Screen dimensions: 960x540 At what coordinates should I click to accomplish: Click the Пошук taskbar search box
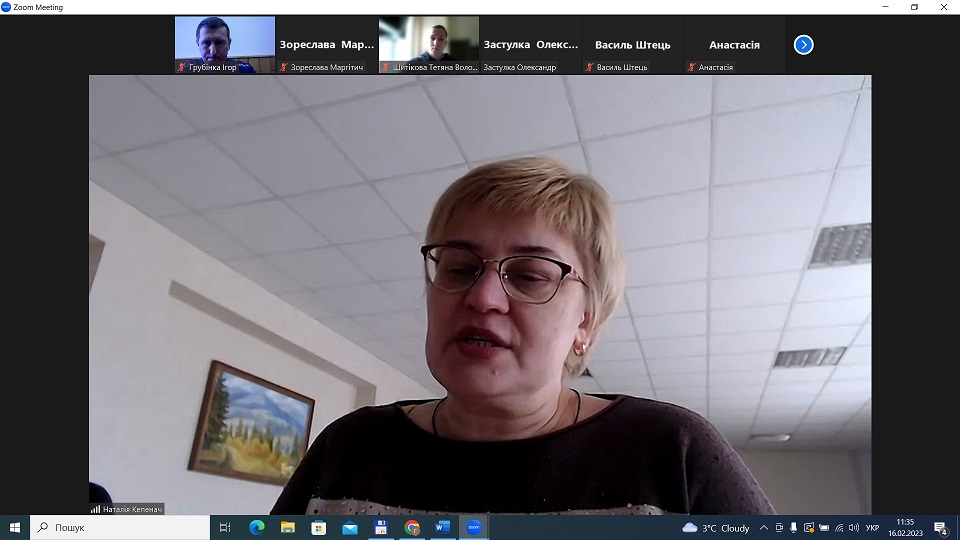[x=120, y=527]
